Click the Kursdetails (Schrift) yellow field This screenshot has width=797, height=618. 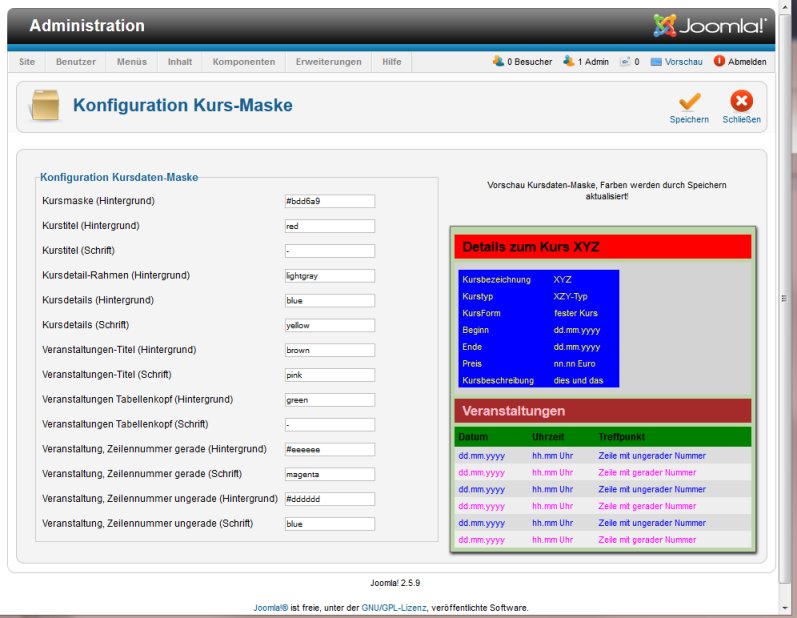(x=329, y=325)
